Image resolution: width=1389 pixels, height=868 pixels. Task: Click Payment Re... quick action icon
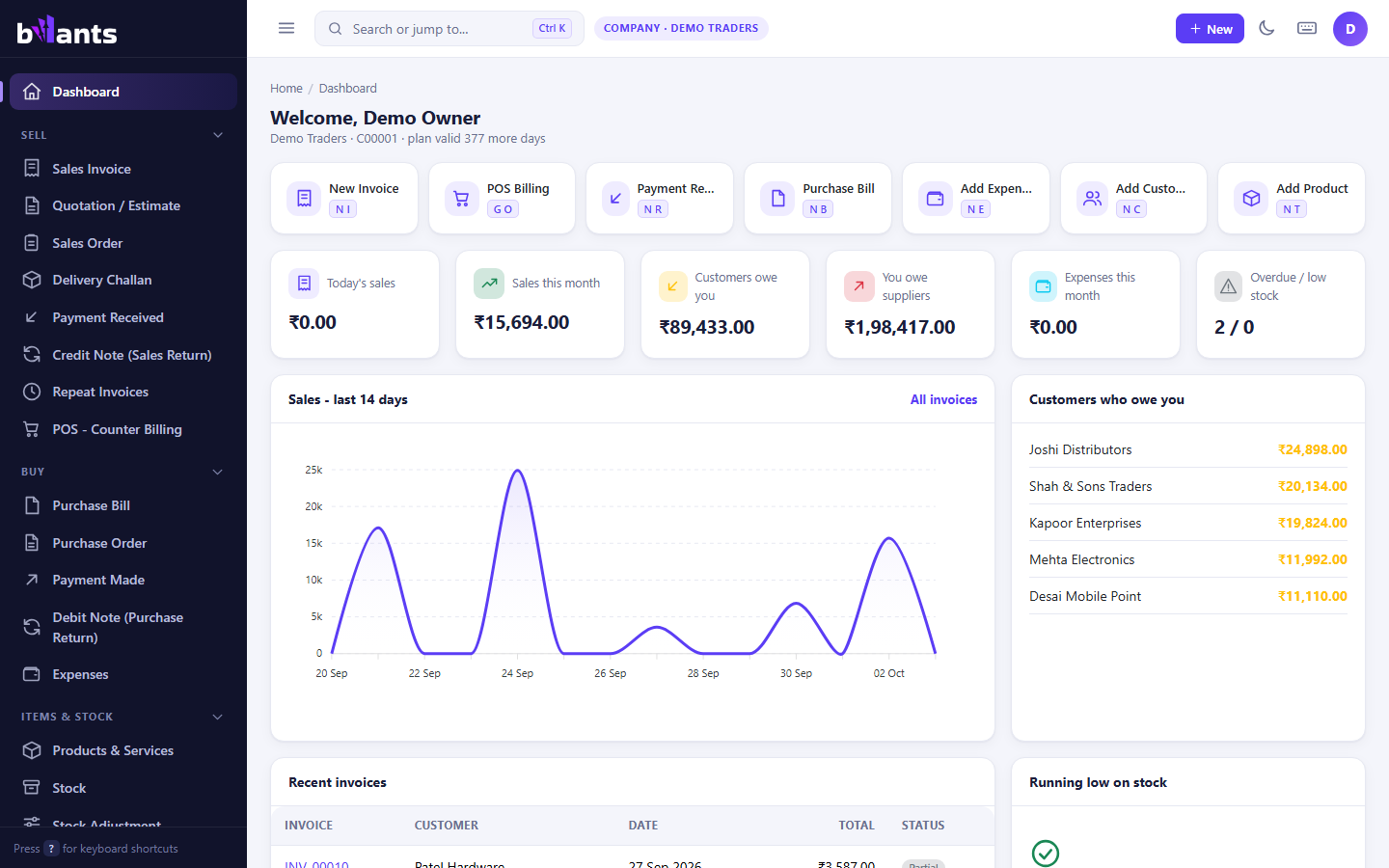click(x=615, y=199)
